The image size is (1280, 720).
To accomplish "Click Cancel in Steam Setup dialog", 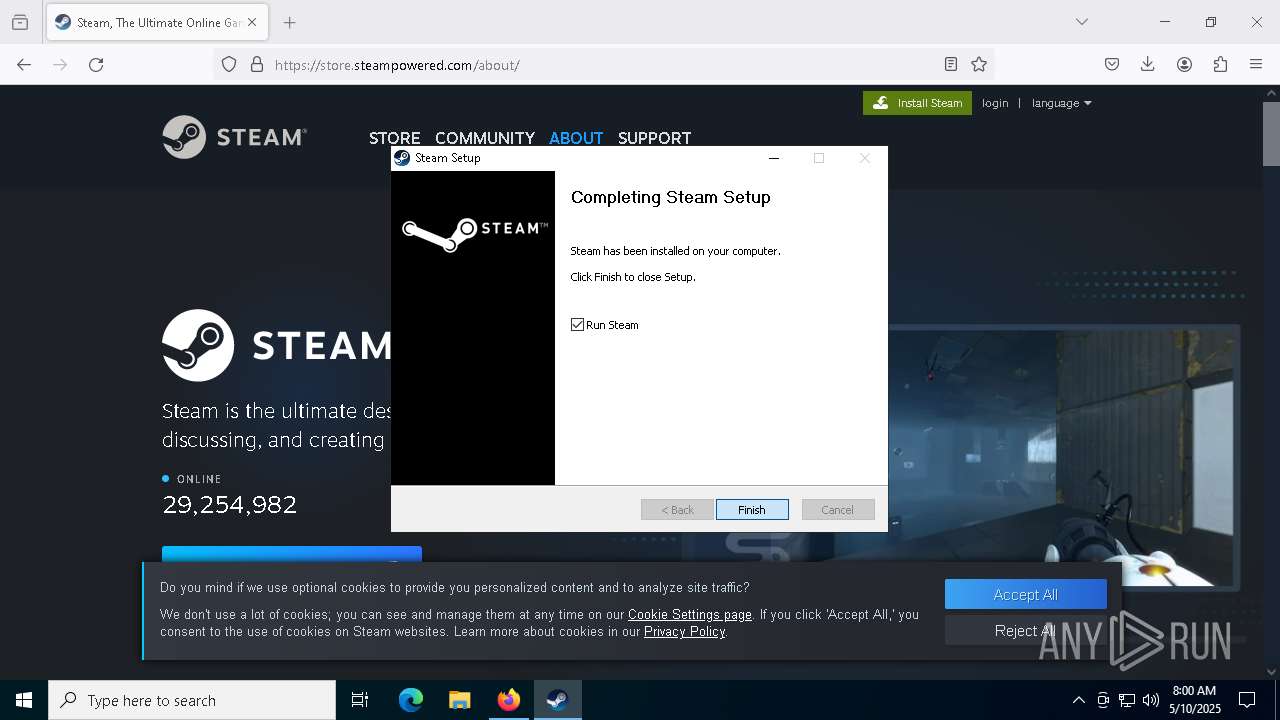I will pos(838,510).
